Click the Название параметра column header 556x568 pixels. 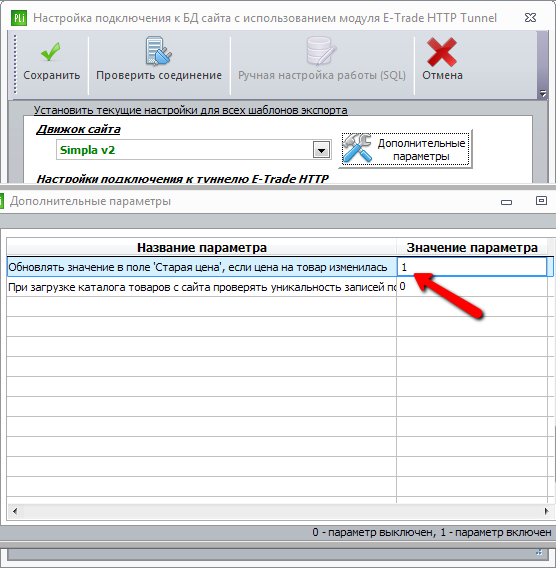(x=202, y=248)
